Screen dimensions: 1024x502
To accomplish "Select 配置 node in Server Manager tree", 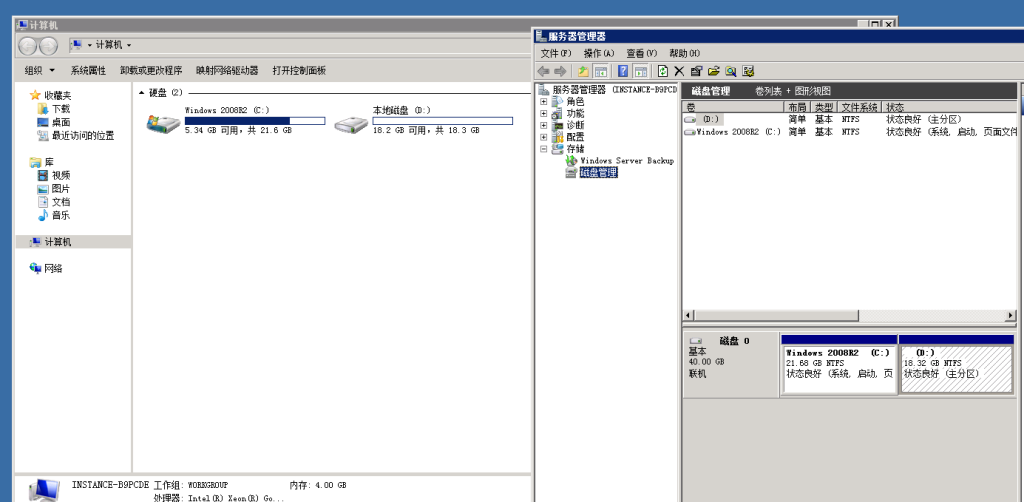I will pyautogui.click(x=575, y=137).
